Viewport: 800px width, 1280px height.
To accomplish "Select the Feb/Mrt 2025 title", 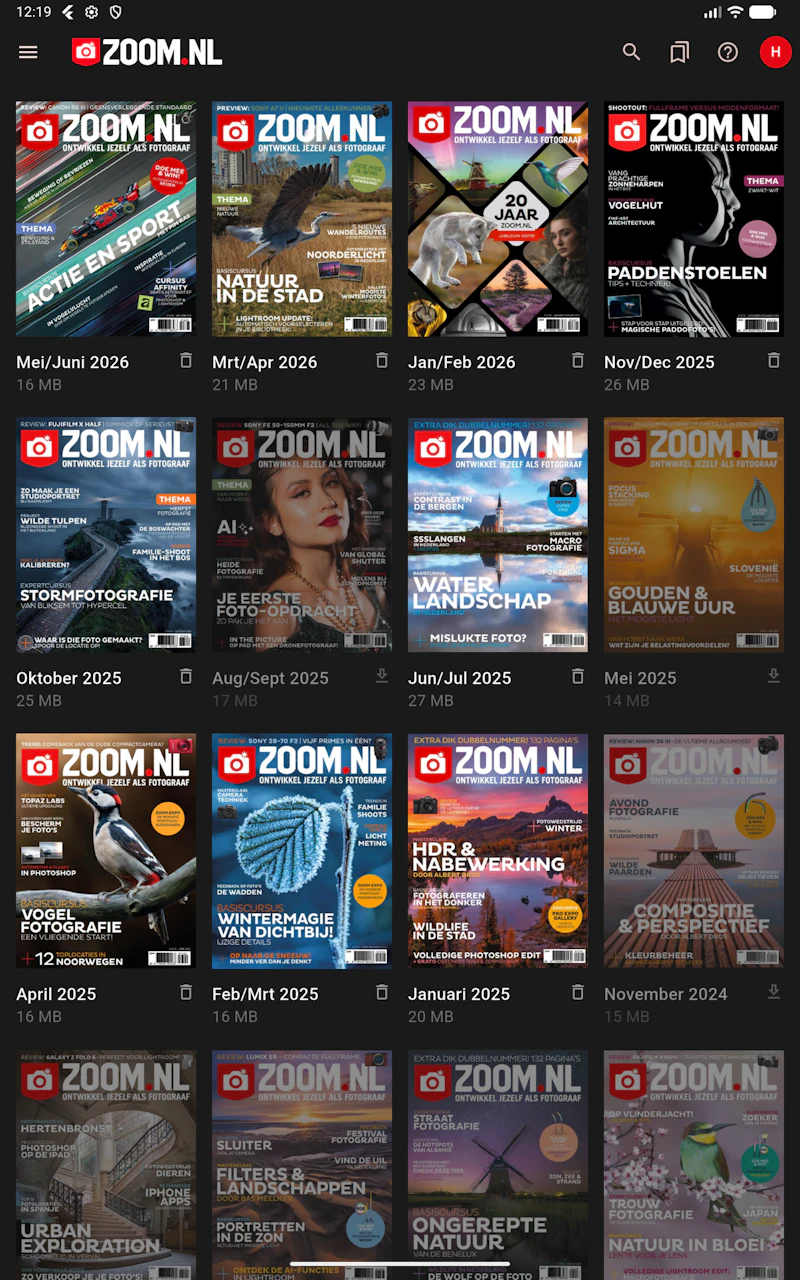I will point(265,994).
